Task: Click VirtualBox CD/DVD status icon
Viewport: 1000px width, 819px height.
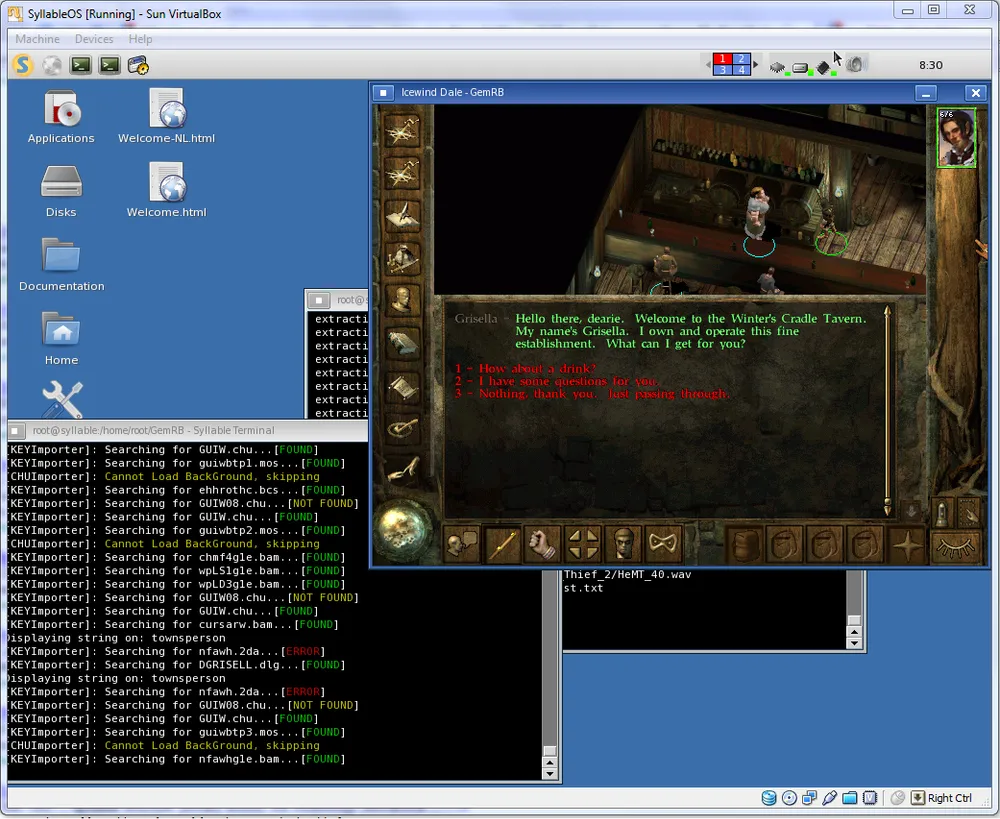Action: pos(790,798)
